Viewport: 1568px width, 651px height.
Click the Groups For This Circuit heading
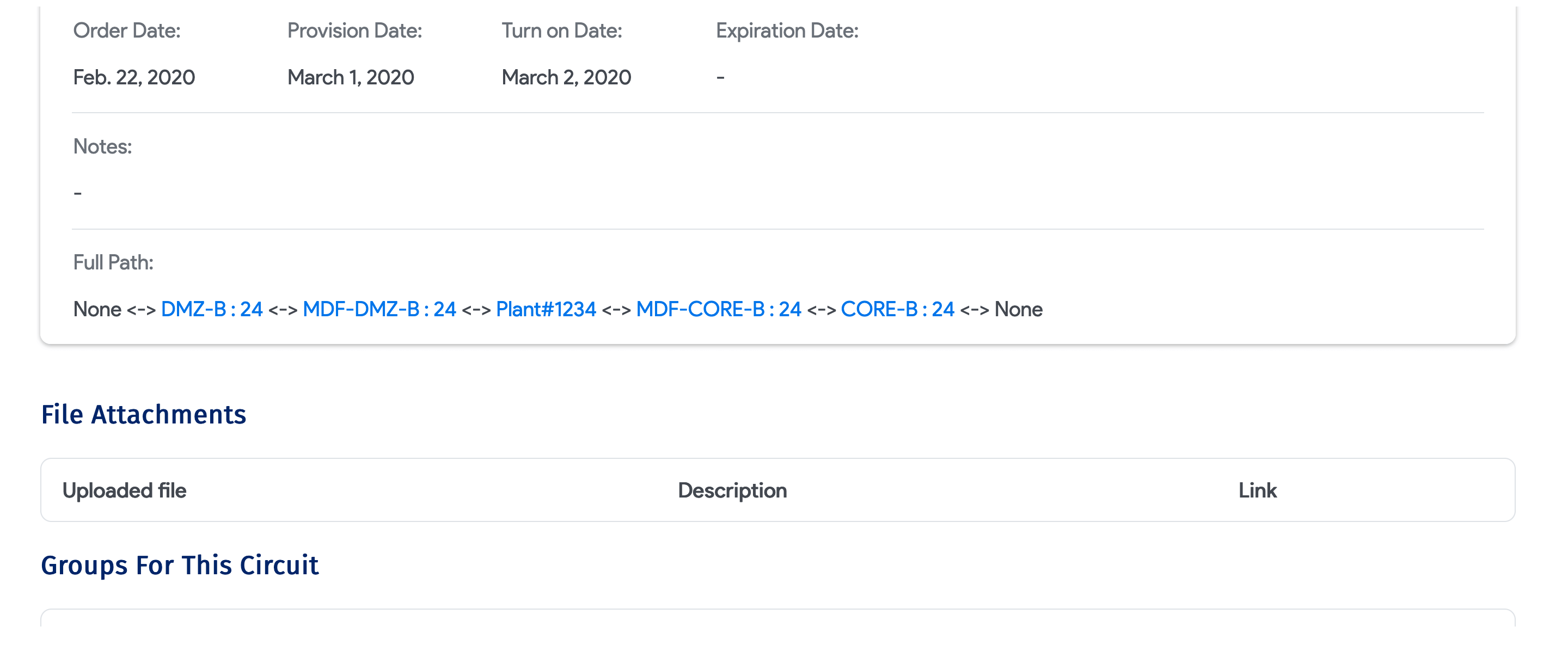click(180, 565)
